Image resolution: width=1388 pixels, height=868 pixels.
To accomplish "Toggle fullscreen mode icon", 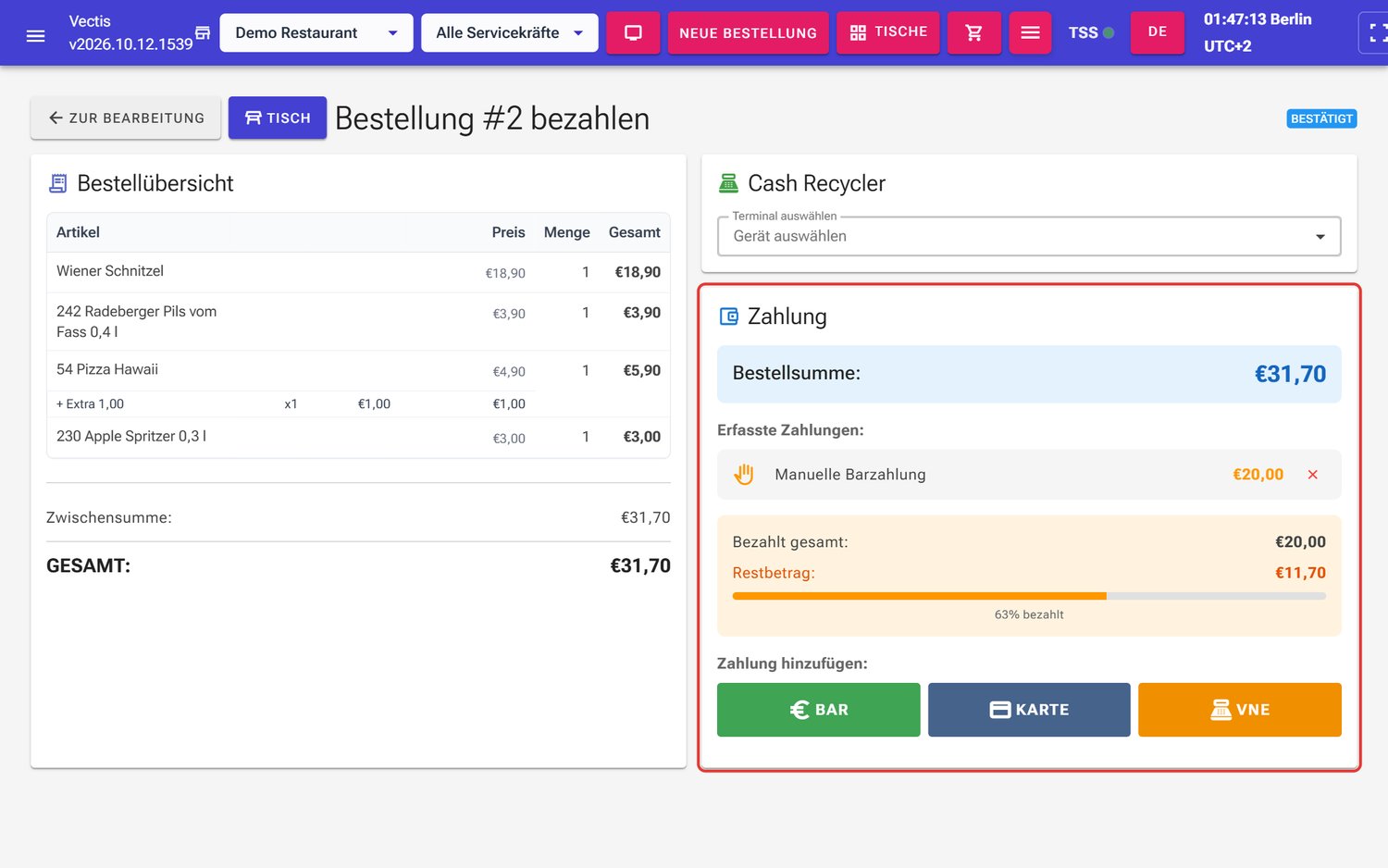I will [x=1376, y=32].
